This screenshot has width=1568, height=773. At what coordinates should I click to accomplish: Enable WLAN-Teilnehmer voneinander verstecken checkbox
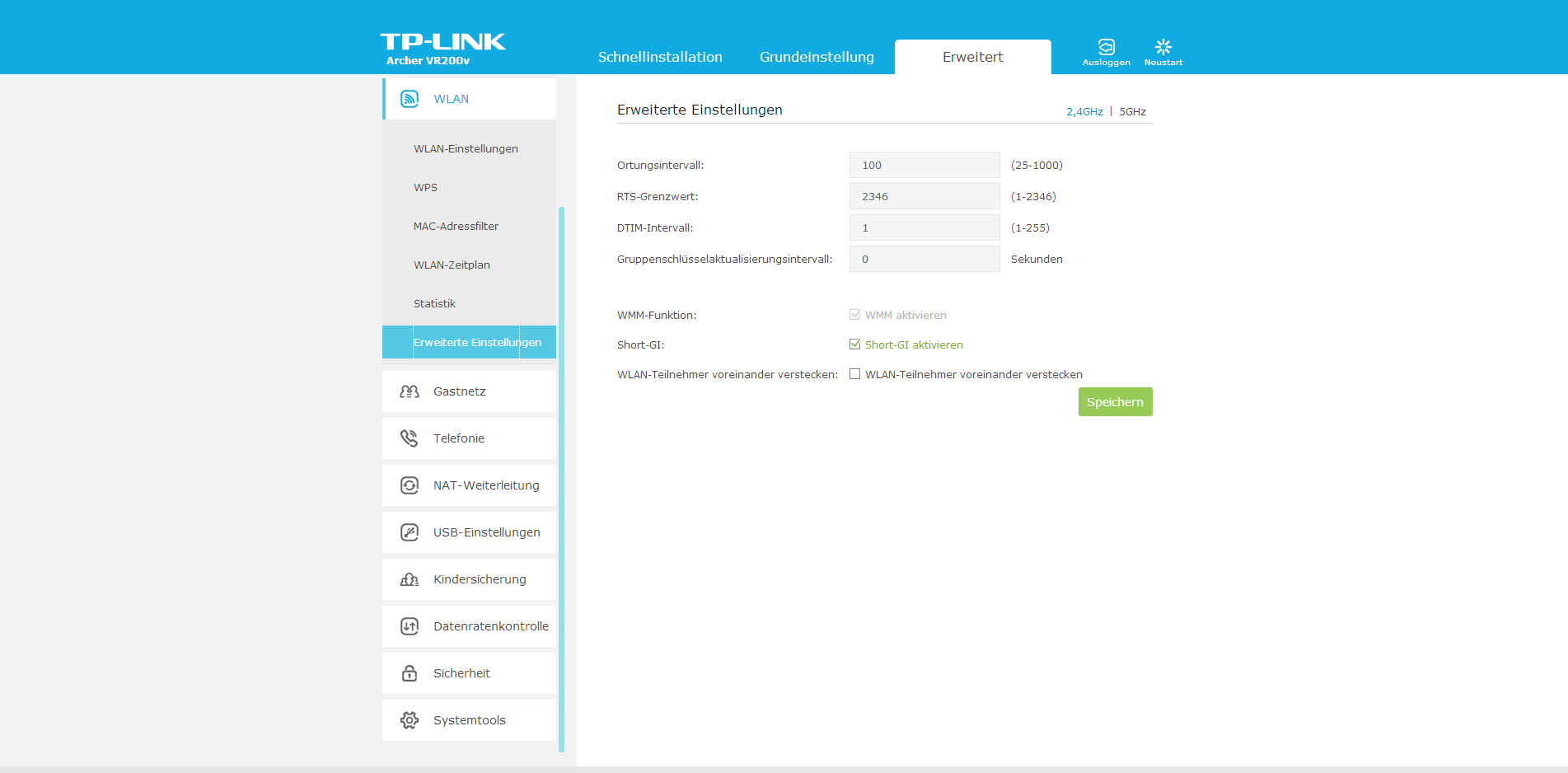(x=855, y=374)
